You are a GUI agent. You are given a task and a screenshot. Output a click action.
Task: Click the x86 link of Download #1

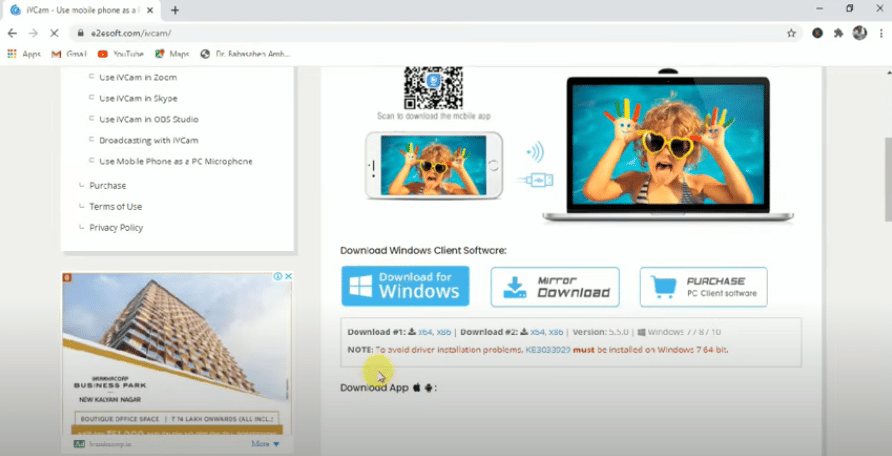(444, 332)
